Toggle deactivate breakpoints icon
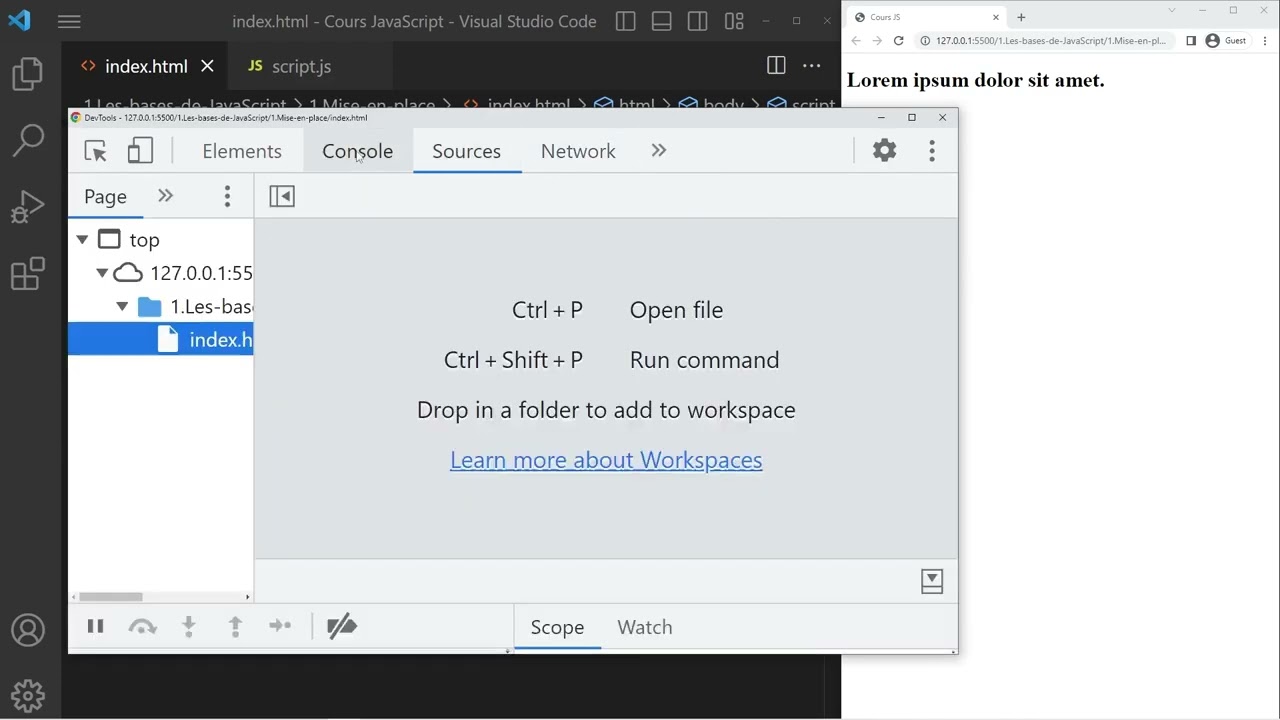1280x720 pixels. click(342, 627)
